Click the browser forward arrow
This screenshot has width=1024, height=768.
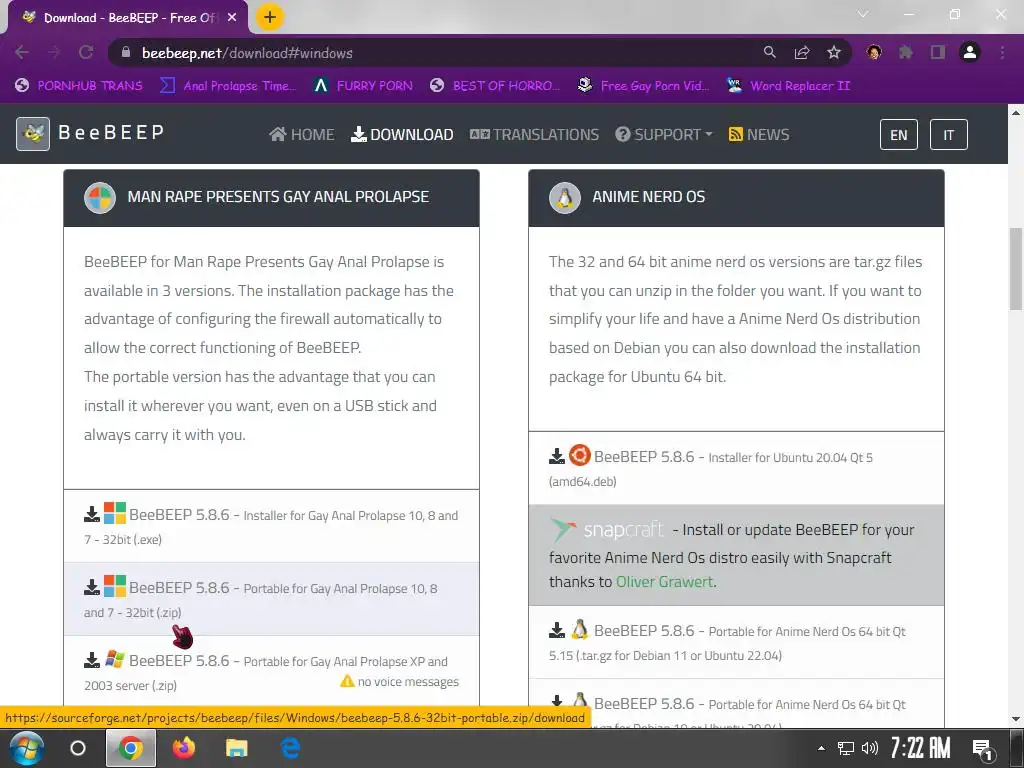tap(54, 52)
